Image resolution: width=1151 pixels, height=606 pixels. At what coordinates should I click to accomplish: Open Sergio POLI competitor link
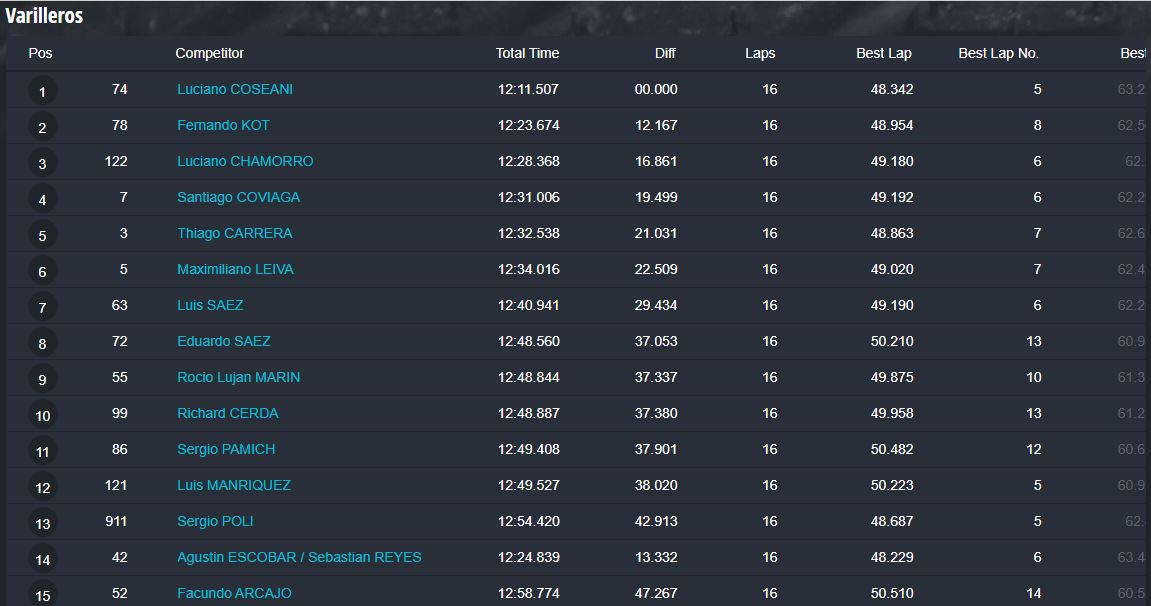215,522
